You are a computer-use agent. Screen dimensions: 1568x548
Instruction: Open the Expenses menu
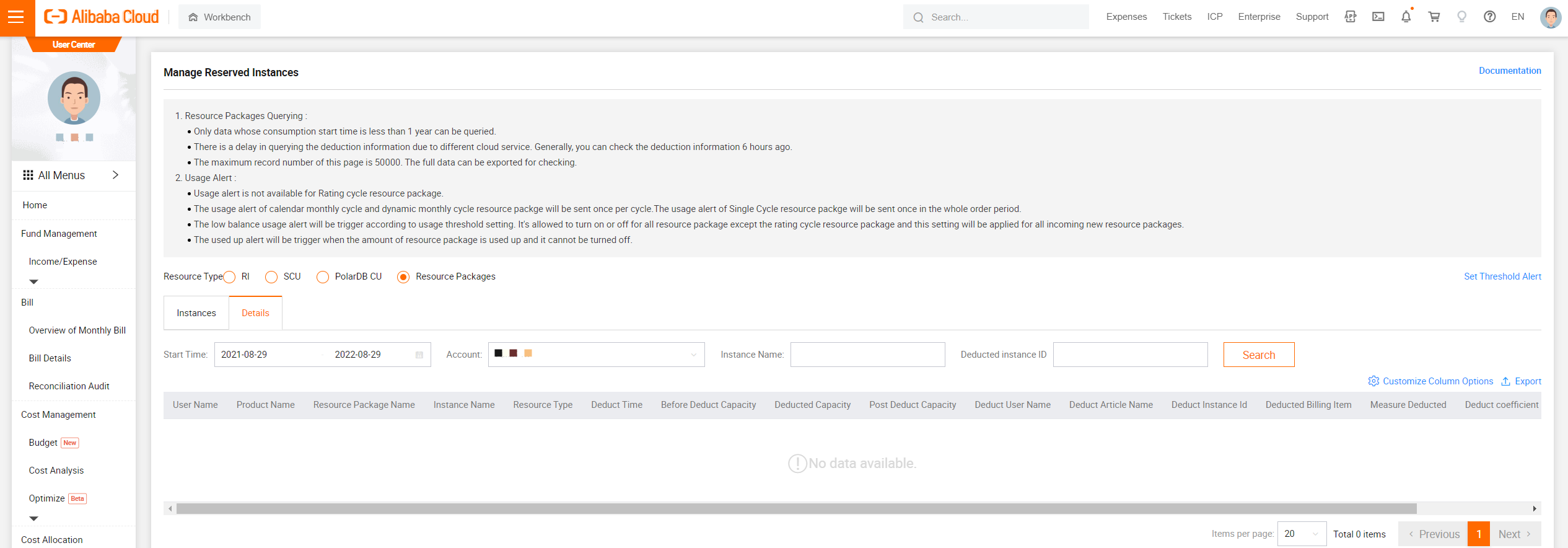pyautogui.click(x=1126, y=17)
